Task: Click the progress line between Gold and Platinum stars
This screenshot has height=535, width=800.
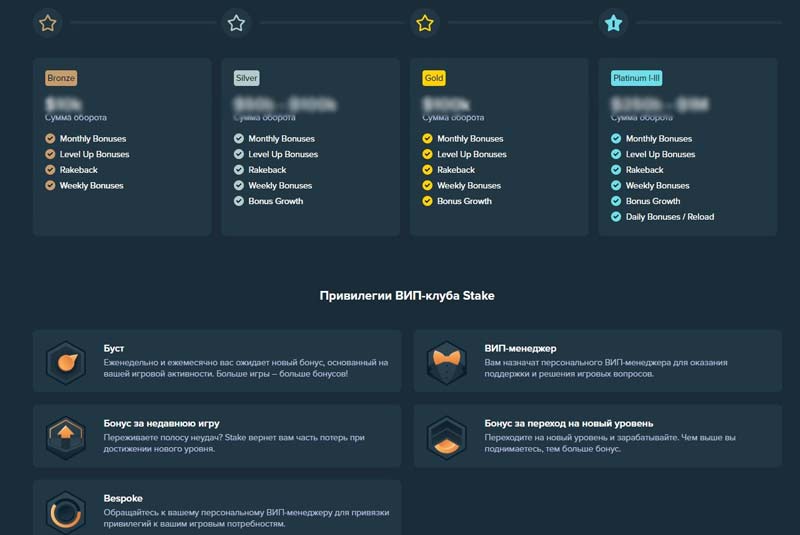Action: pyautogui.click(x=519, y=22)
